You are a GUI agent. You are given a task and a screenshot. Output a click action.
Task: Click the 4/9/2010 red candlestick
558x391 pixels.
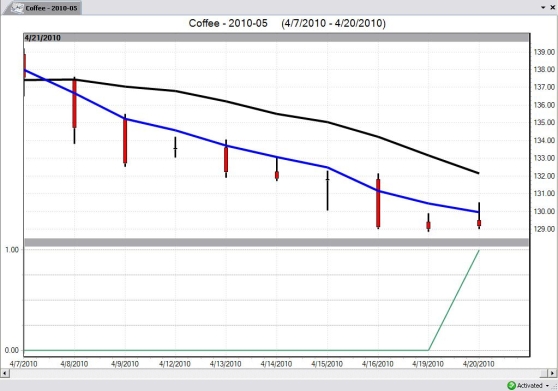click(125, 141)
